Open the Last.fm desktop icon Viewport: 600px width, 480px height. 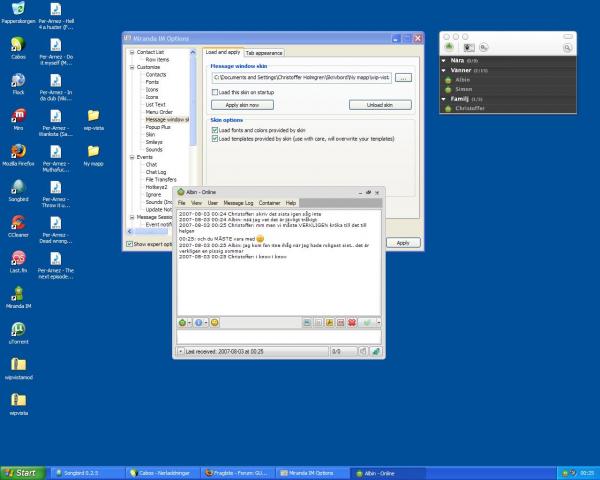[x=18, y=262]
